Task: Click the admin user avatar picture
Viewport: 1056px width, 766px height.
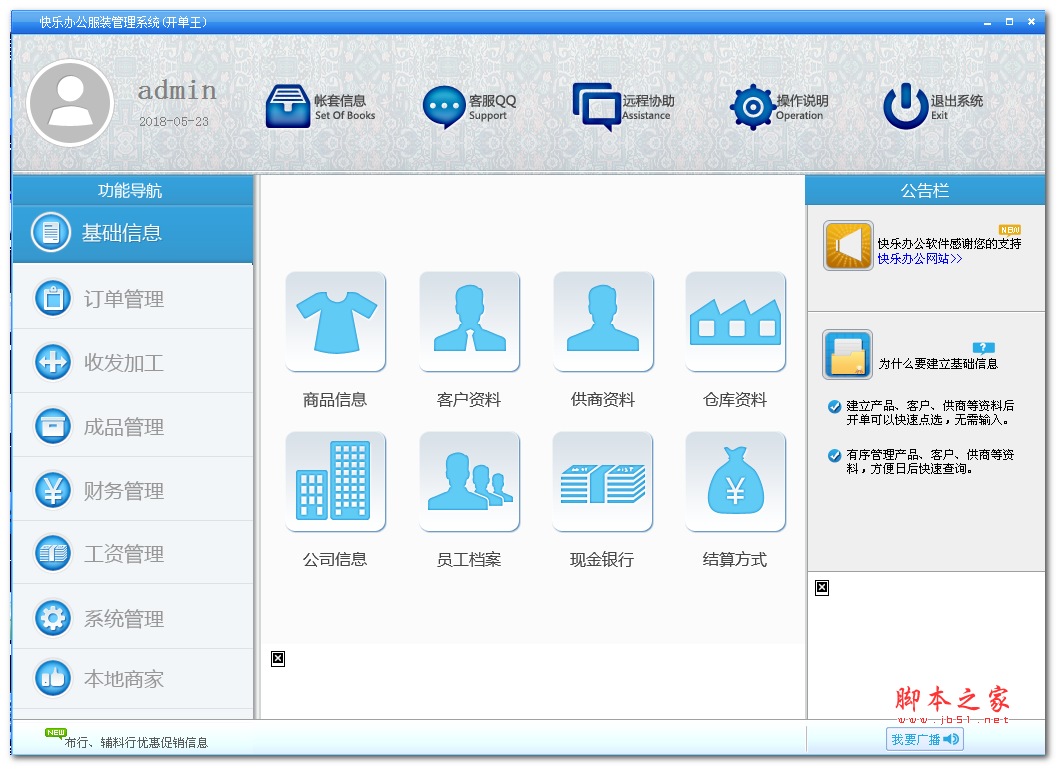Action: pyautogui.click(x=70, y=104)
